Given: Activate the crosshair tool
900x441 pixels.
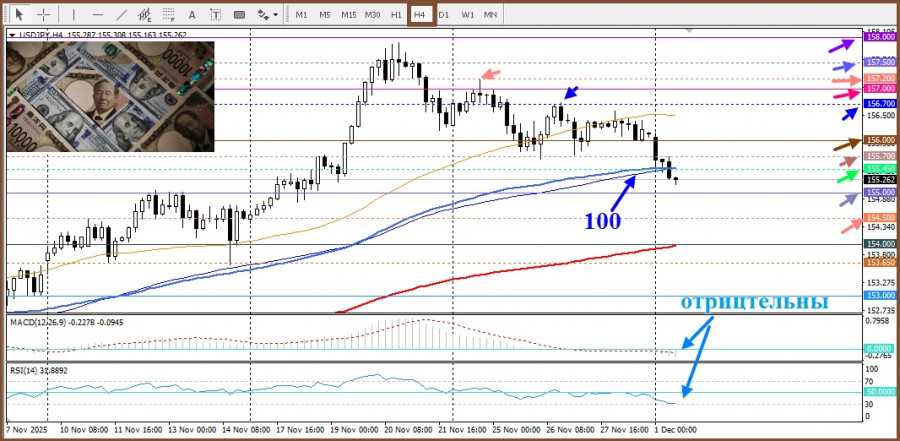Looking at the screenshot, I should pos(44,14).
